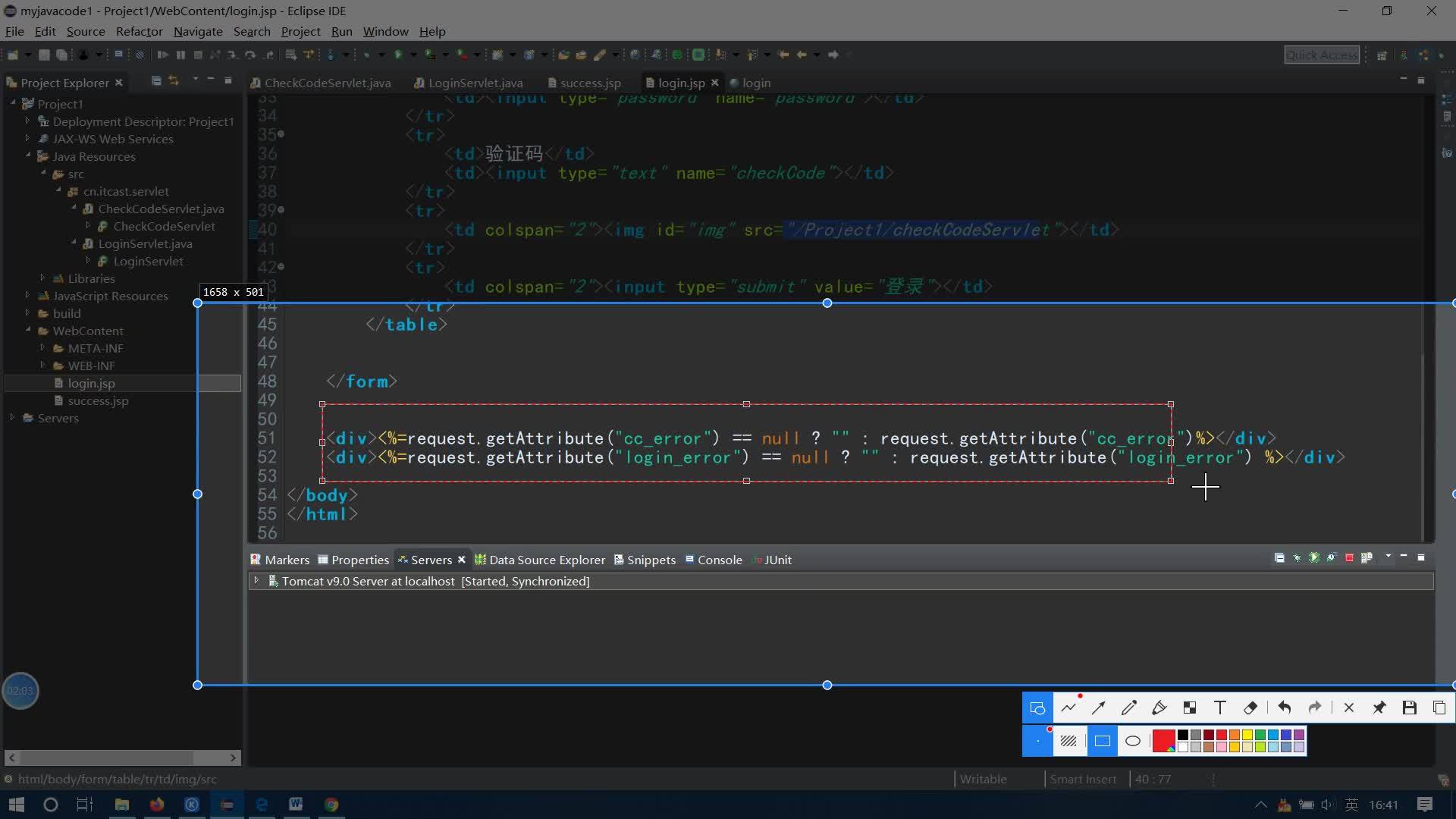Collapse the Java Resources node
The image size is (1456, 819).
[28, 155]
